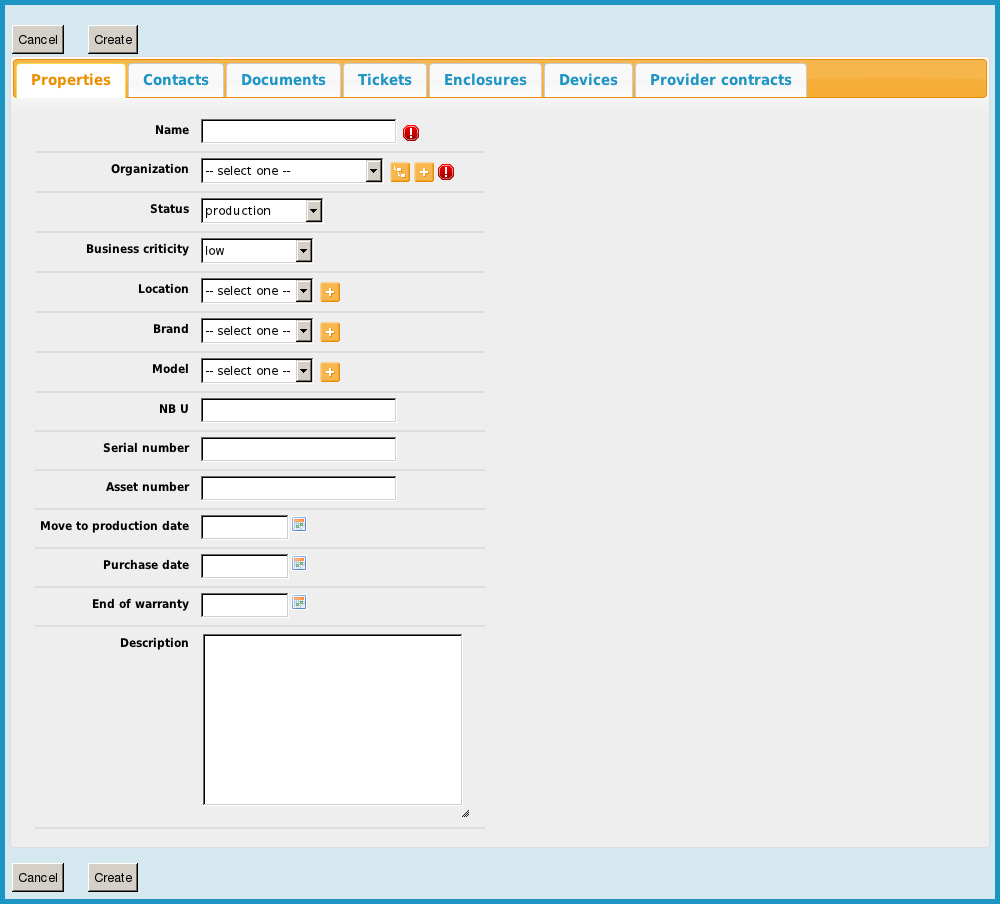Viewport: 1000px width, 904px height.
Task: Switch to the Contacts tab
Action: [176, 80]
